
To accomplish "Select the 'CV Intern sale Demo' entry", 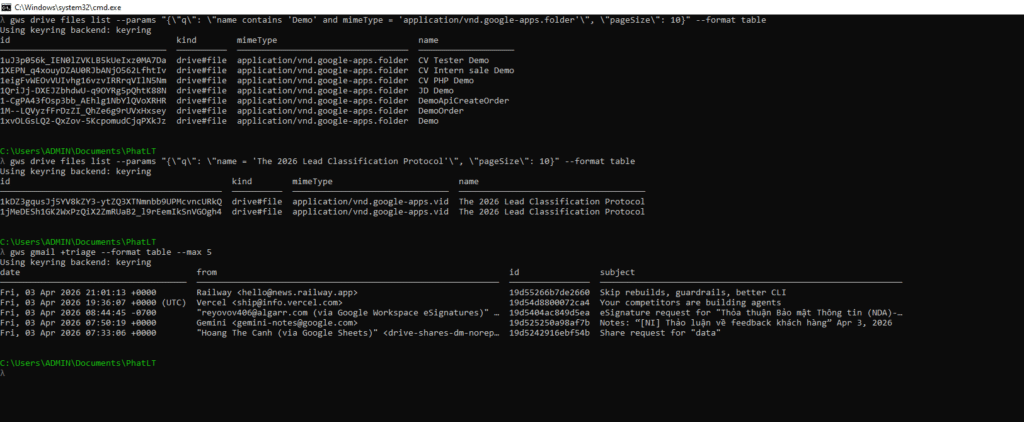I will (466, 70).
